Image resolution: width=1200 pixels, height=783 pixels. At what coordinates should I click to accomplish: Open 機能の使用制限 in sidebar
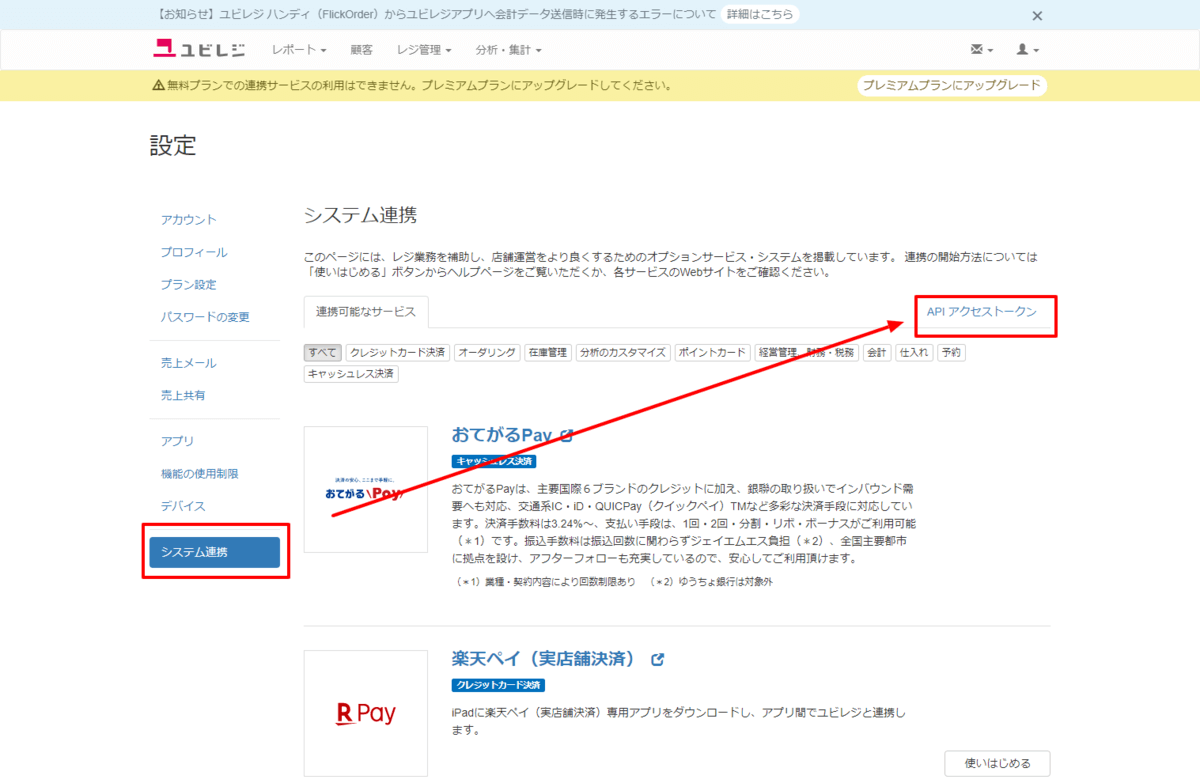click(200, 474)
